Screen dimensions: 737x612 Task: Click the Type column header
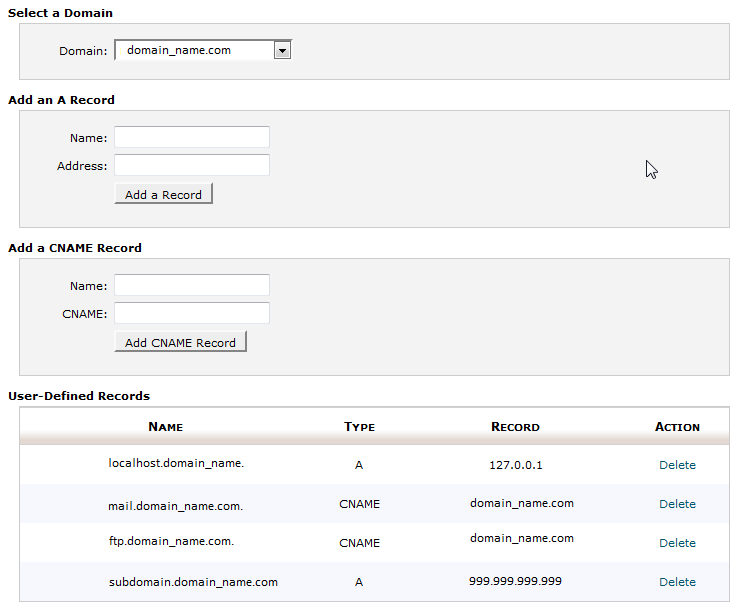click(x=359, y=427)
